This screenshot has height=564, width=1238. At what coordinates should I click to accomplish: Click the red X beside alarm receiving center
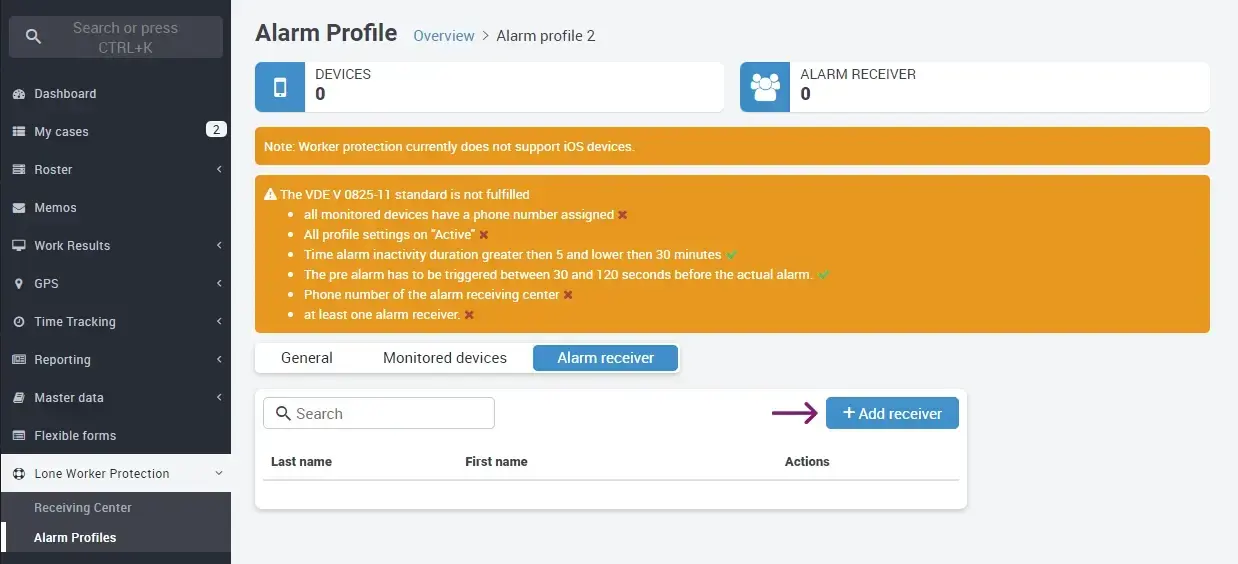[x=568, y=295]
